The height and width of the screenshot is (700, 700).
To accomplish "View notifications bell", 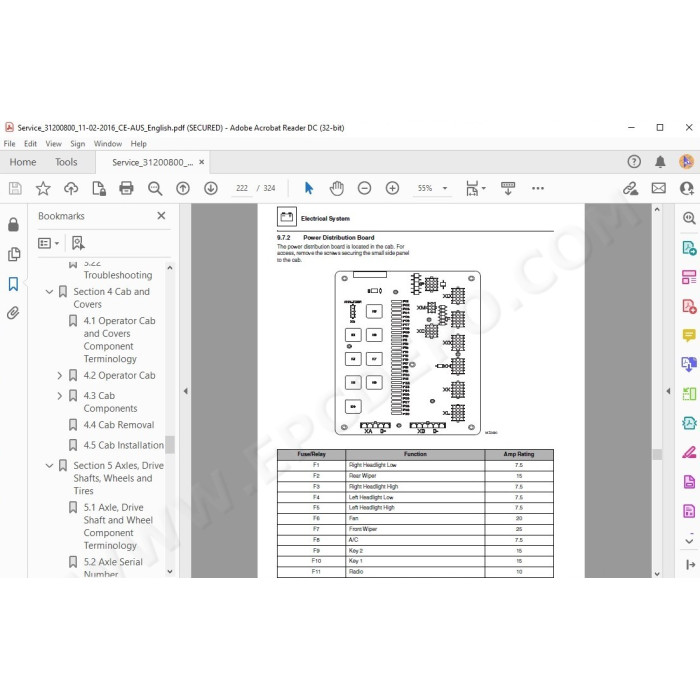I will pos(660,162).
